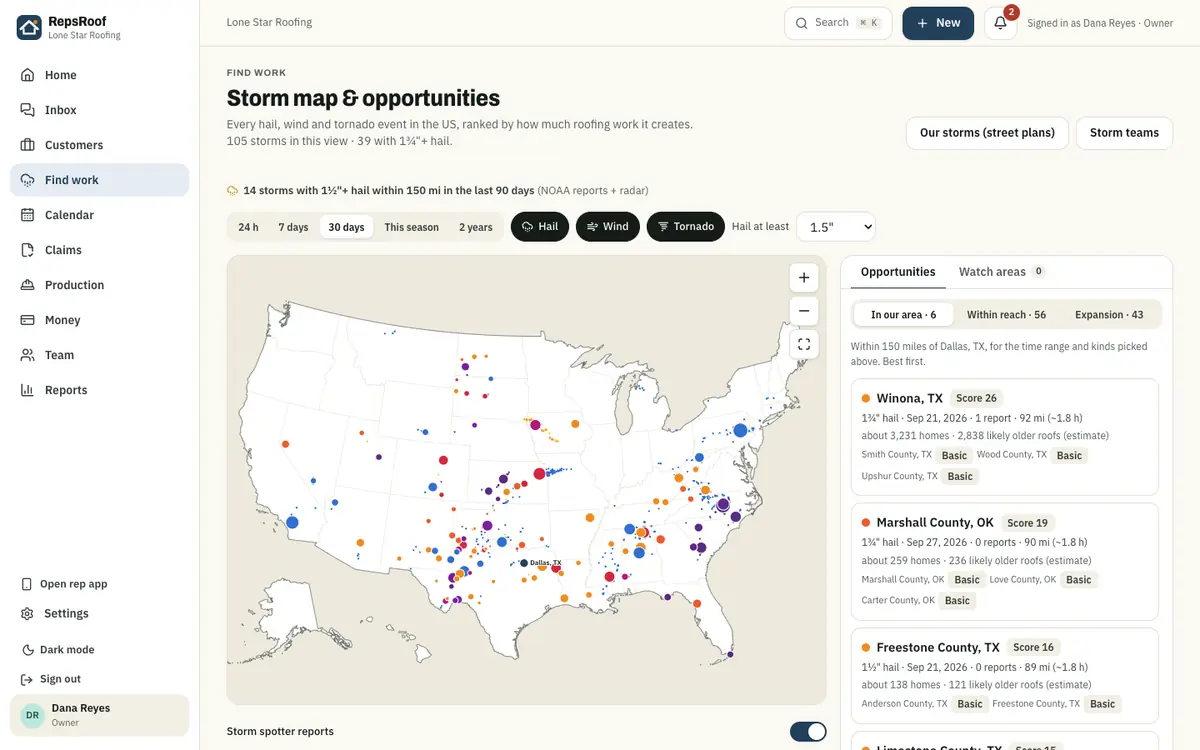Click the New button
The height and width of the screenshot is (750, 1200).
938,23
